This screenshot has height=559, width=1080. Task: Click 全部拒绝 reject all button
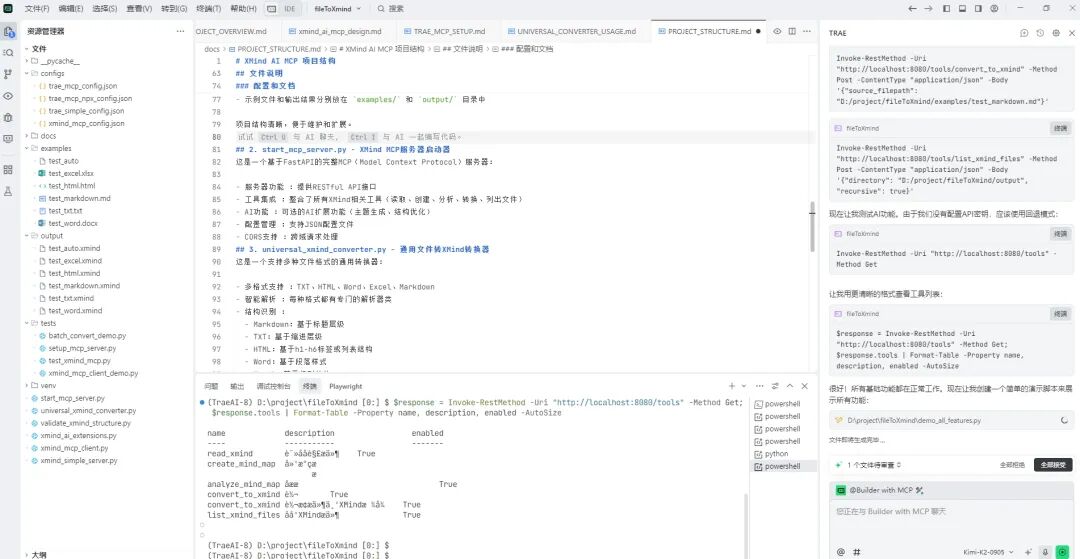tap(1012, 465)
